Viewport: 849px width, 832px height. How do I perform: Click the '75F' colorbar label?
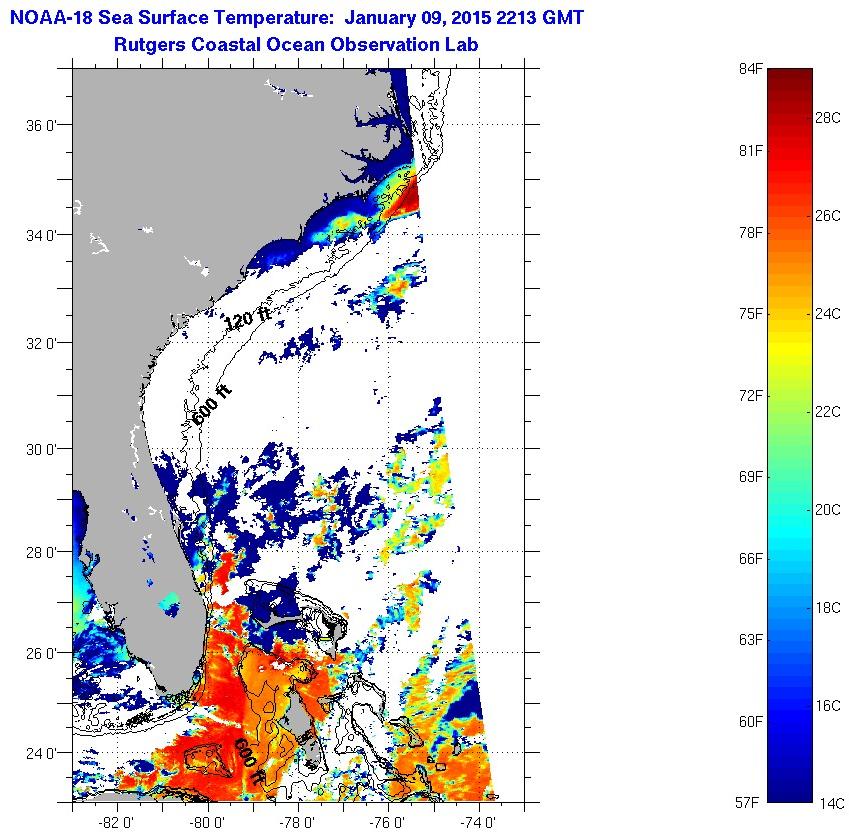pyautogui.click(x=750, y=314)
